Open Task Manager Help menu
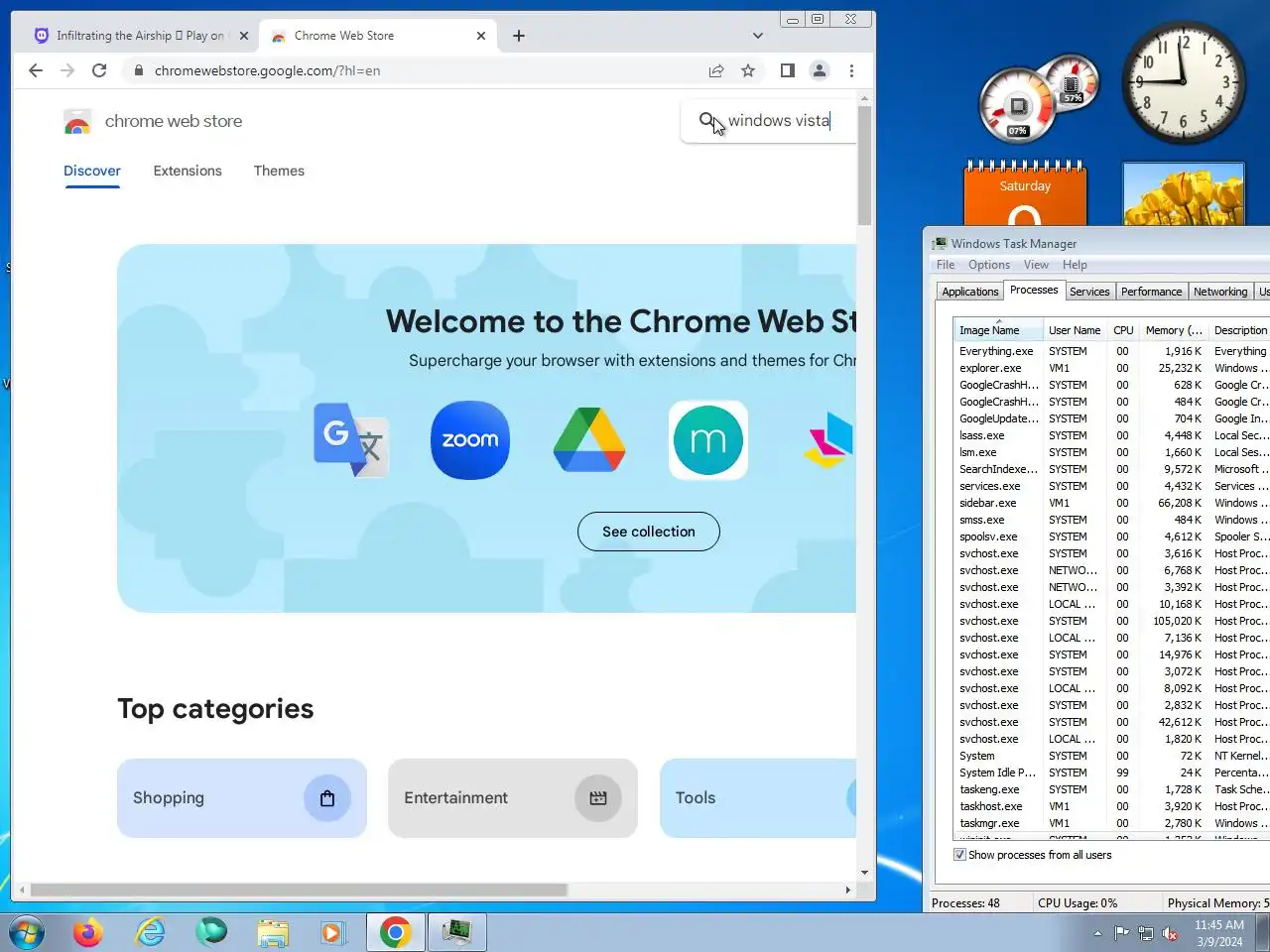Viewport: 1270px width, 952px height. [1075, 265]
